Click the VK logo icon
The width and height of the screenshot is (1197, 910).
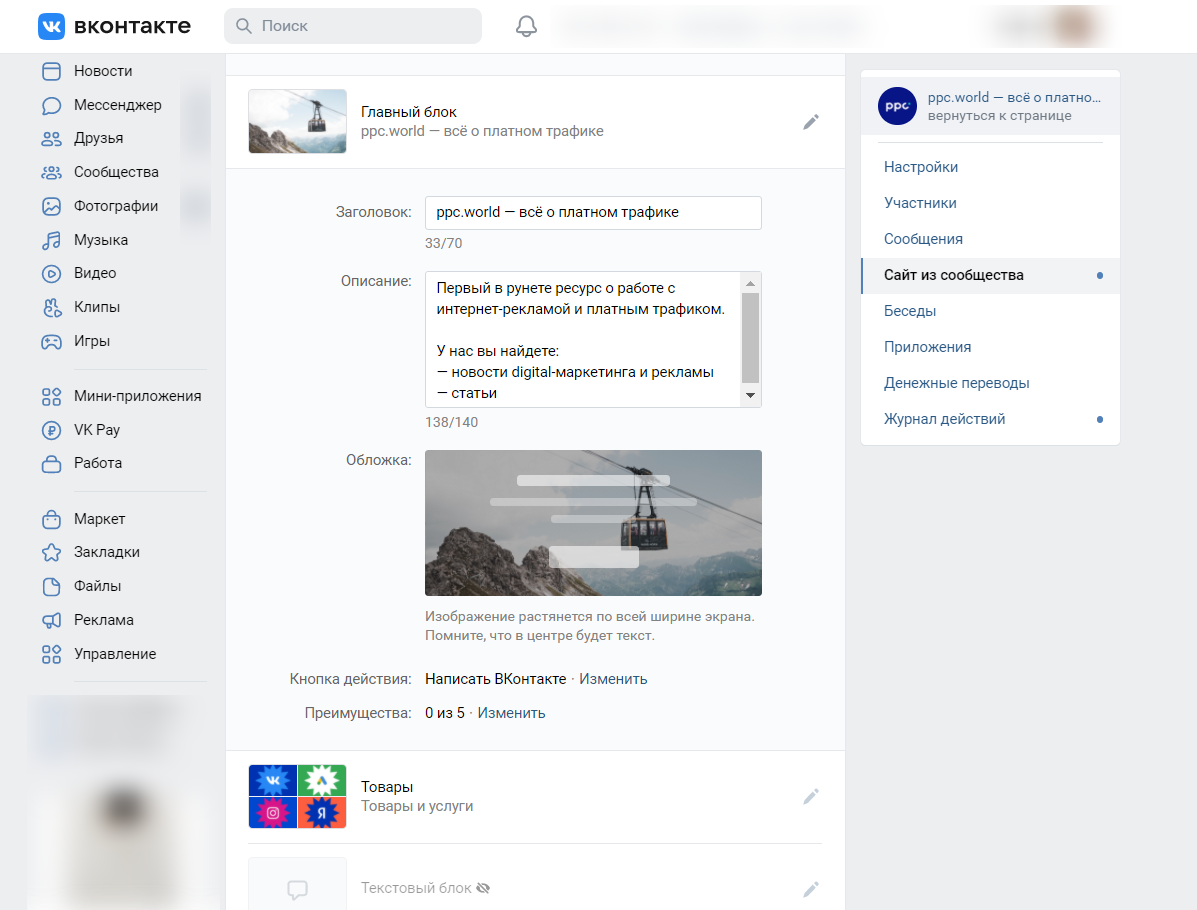(51, 26)
